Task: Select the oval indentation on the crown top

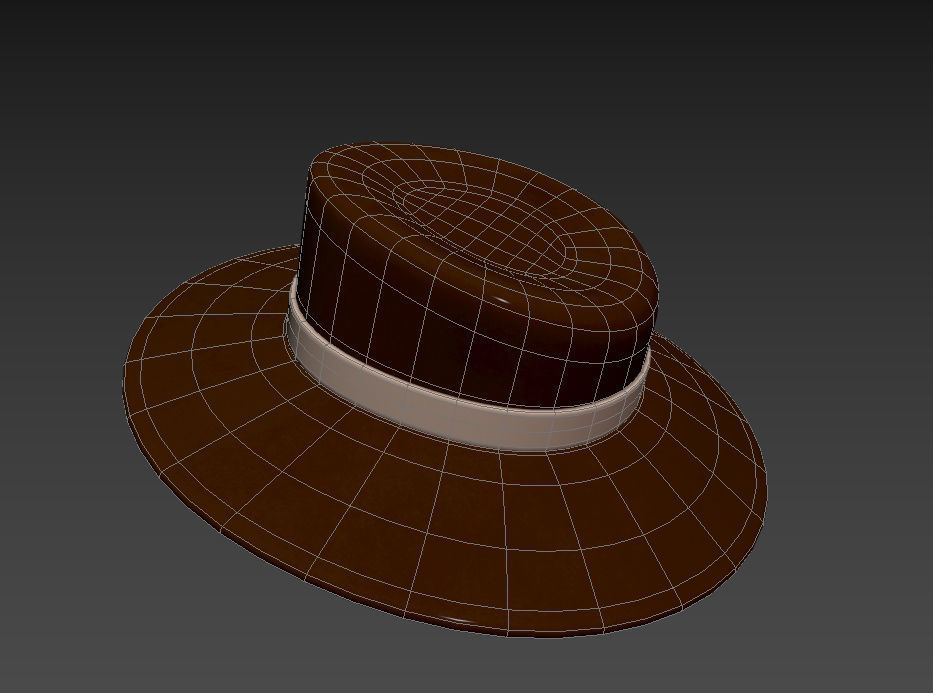Action: [485, 231]
